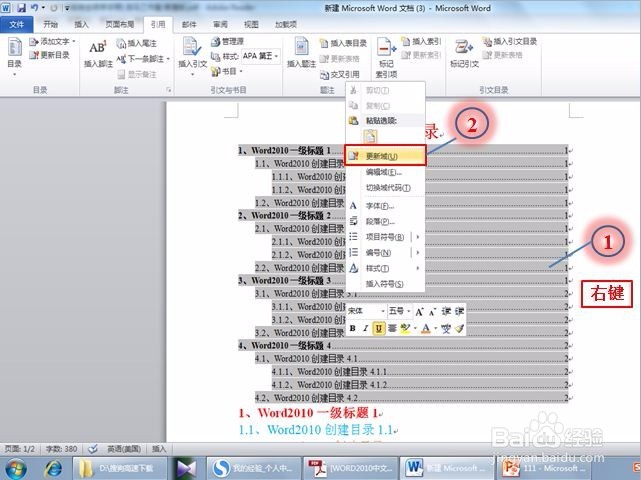Insert a footnote with 插入脚注

(x=97, y=53)
